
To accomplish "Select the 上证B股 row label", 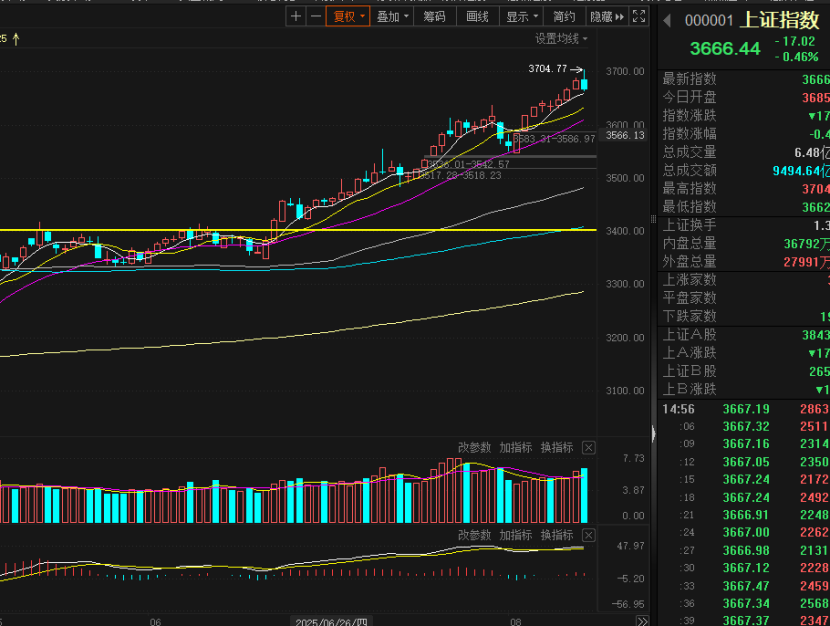I will click(689, 371).
